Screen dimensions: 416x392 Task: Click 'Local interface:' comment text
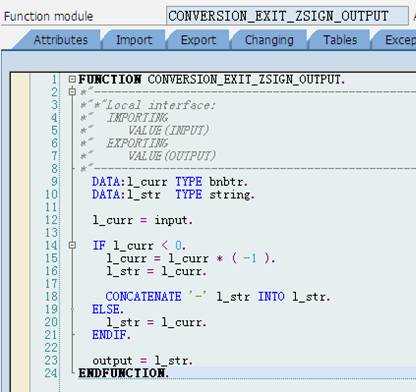[161, 105]
